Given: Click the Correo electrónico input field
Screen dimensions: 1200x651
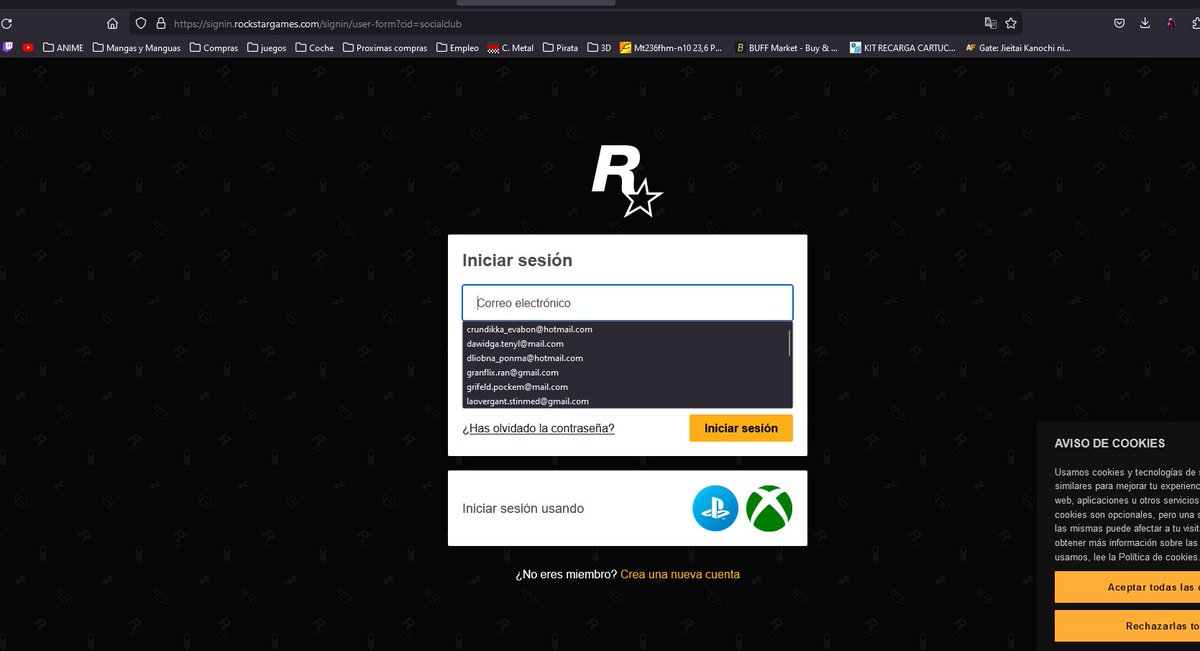Looking at the screenshot, I should (627, 302).
